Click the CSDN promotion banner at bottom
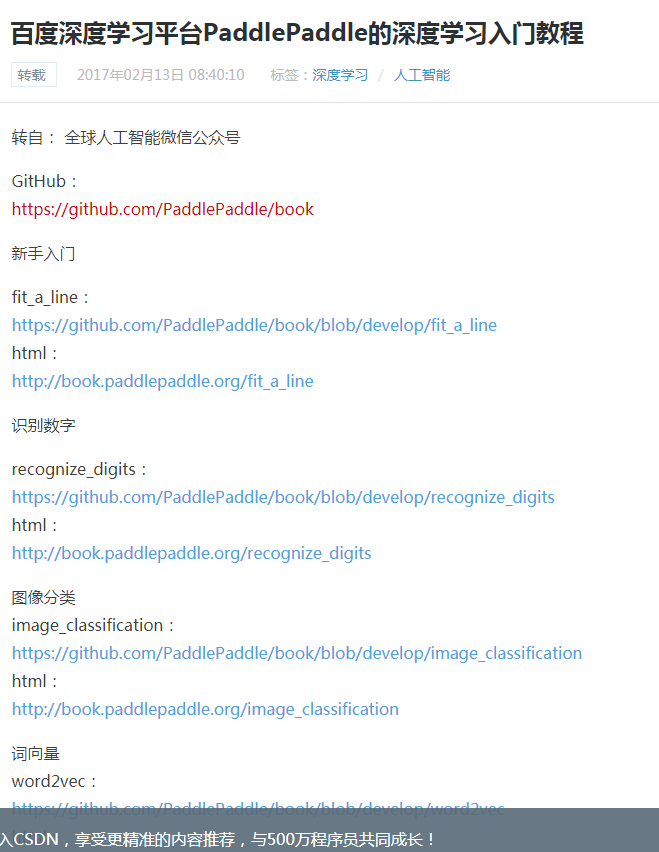 329,830
